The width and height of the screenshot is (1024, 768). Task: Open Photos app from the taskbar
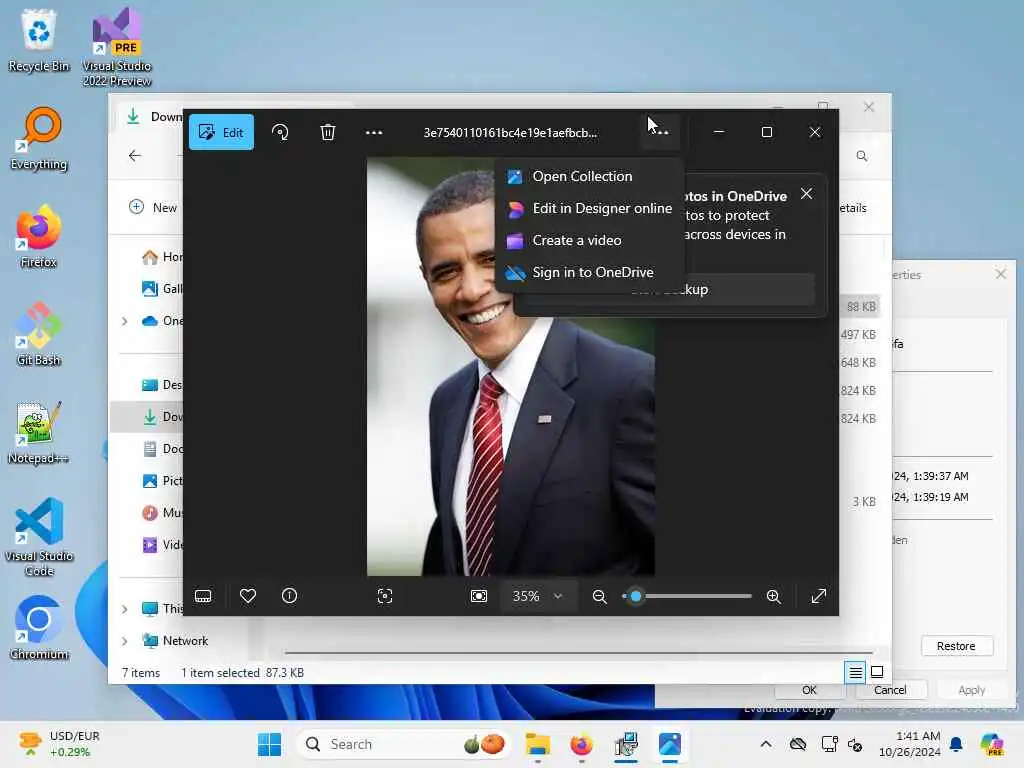click(x=670, y=744)
